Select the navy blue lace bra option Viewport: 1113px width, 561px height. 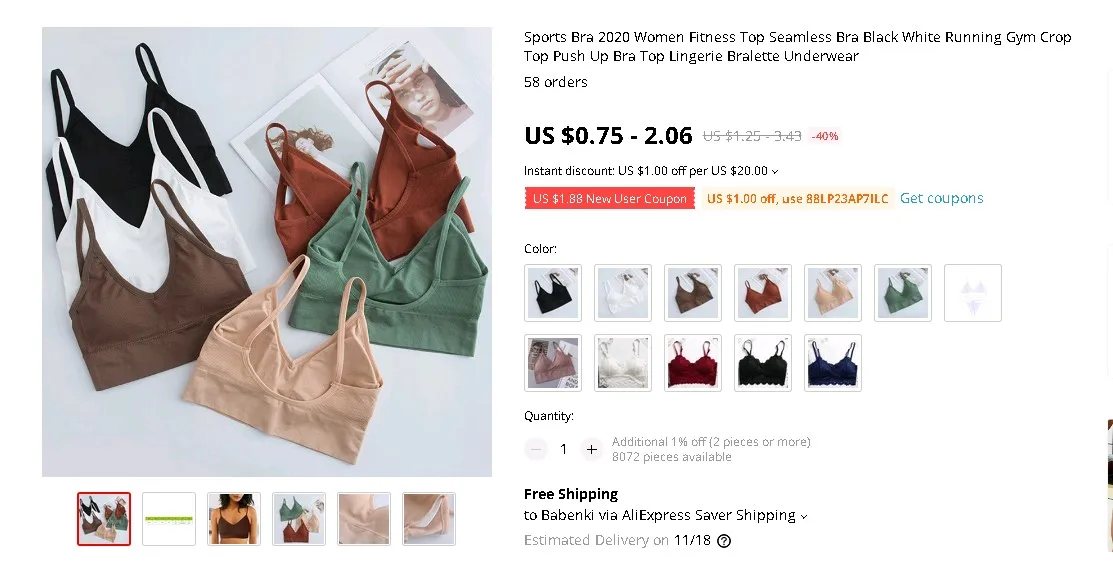[x=833, y=363]
